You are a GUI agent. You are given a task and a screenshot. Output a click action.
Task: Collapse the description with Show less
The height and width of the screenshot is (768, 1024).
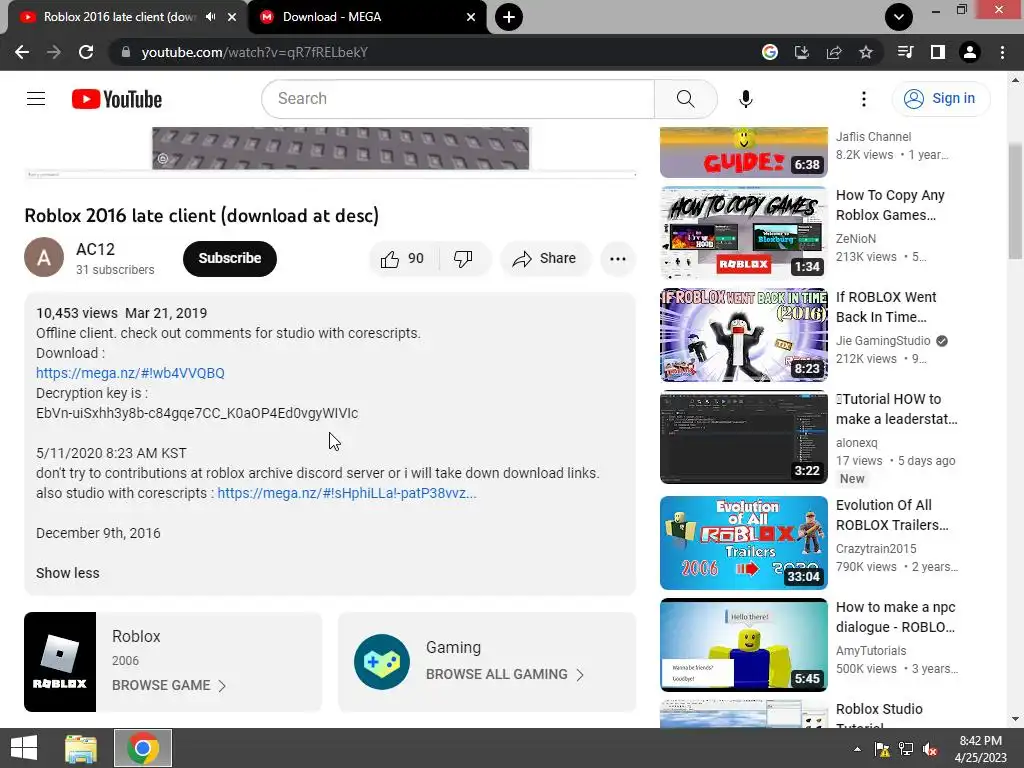tap(68, 573)
